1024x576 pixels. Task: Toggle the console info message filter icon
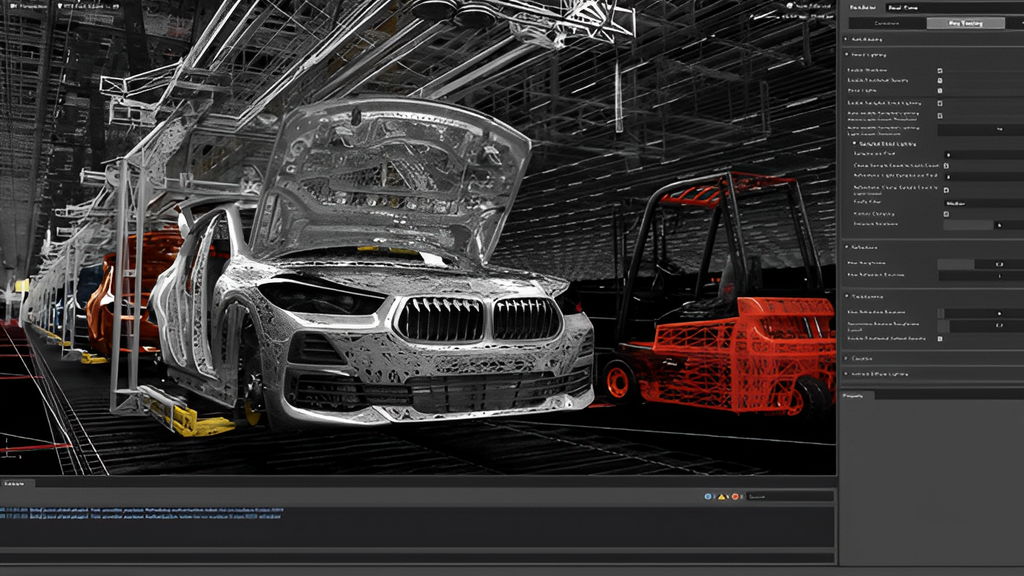[709, 497]
